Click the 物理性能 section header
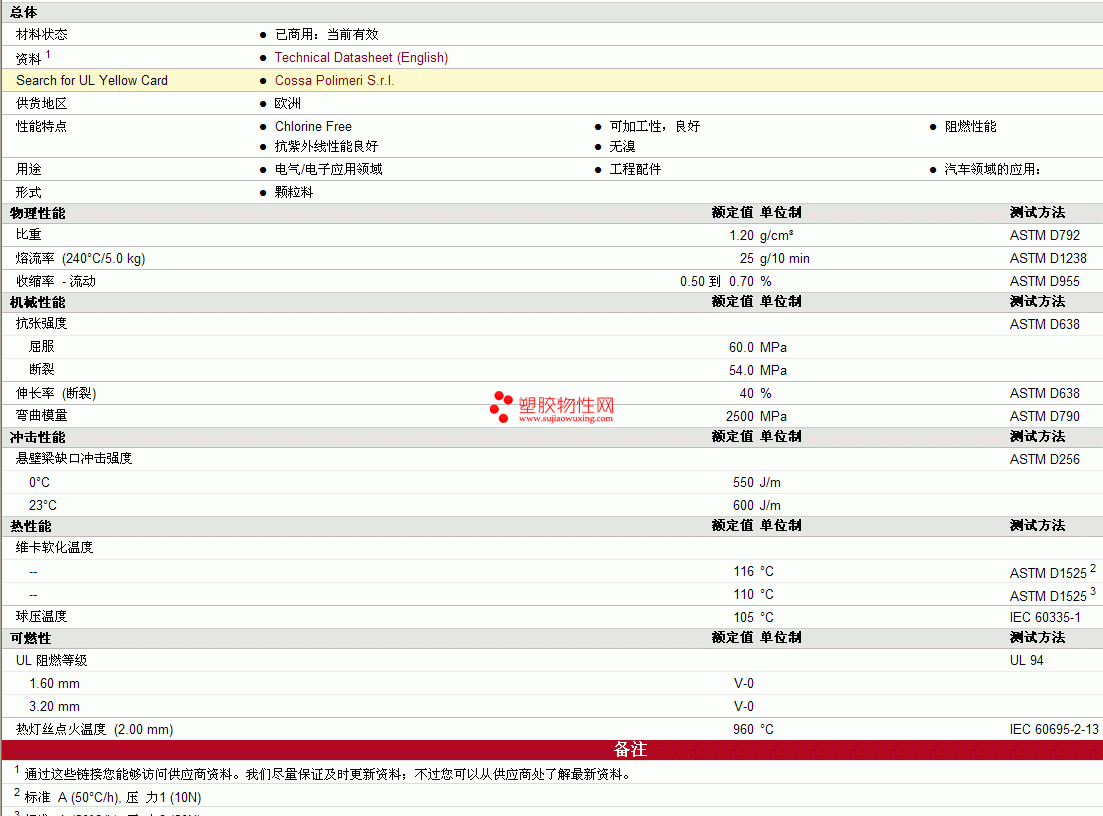The width and height of the screenshot is (1103, 816). click(37, 213)
